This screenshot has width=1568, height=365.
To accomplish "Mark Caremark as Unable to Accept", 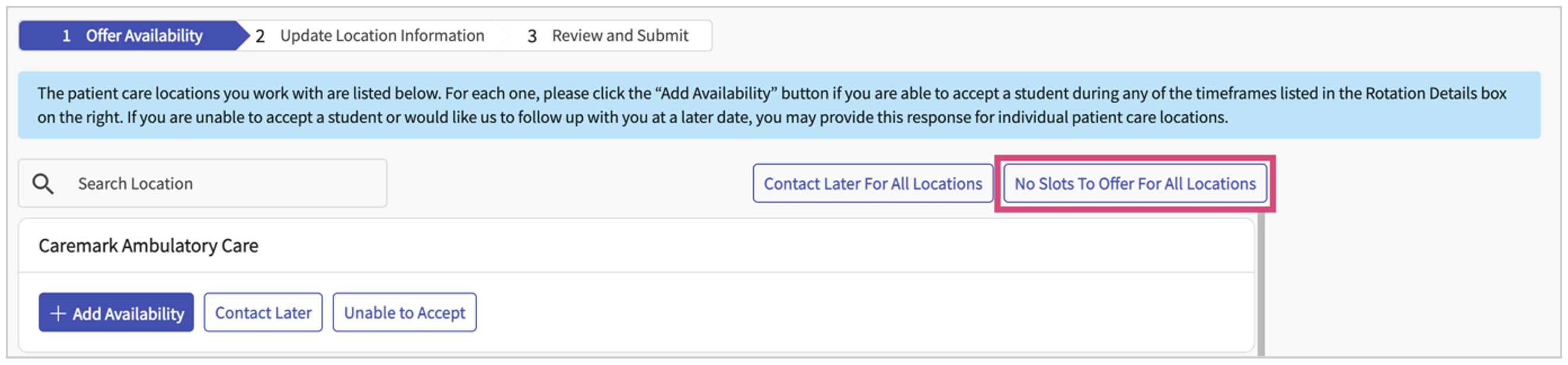I will (x=404, y=313).
